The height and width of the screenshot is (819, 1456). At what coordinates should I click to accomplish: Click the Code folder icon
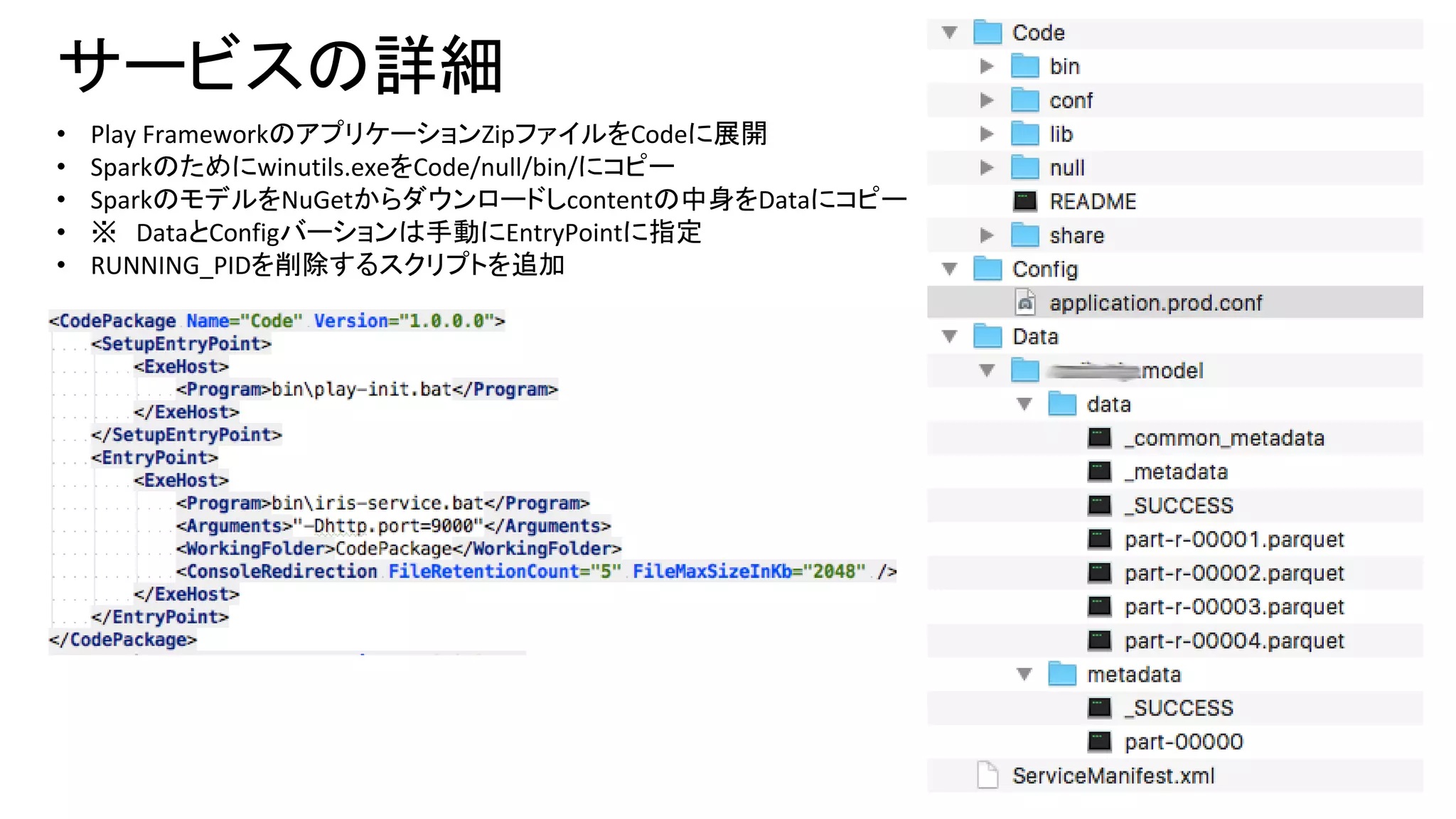[x=987, y=32]
